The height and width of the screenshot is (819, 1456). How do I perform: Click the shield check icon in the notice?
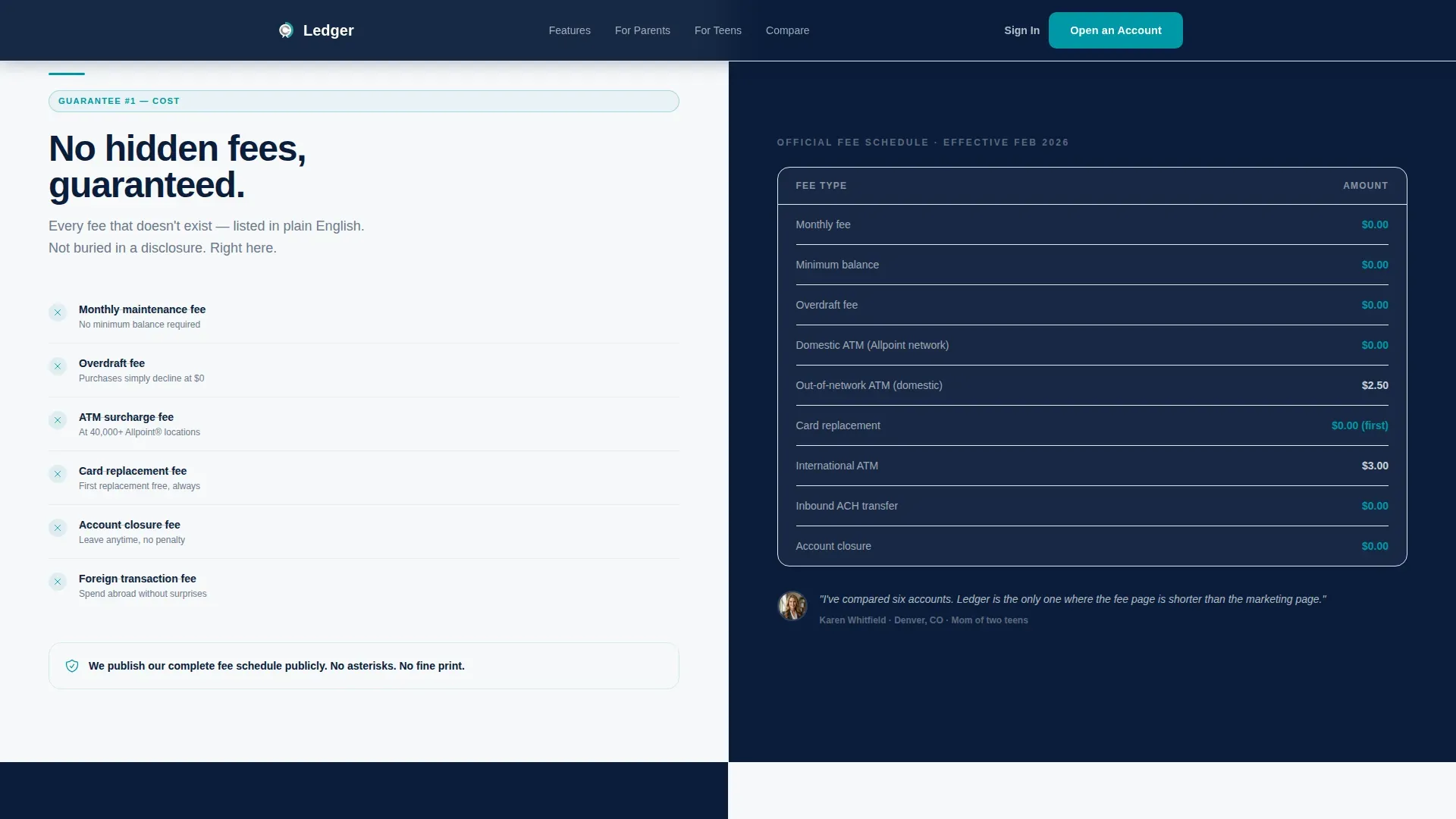coord(72,666)
